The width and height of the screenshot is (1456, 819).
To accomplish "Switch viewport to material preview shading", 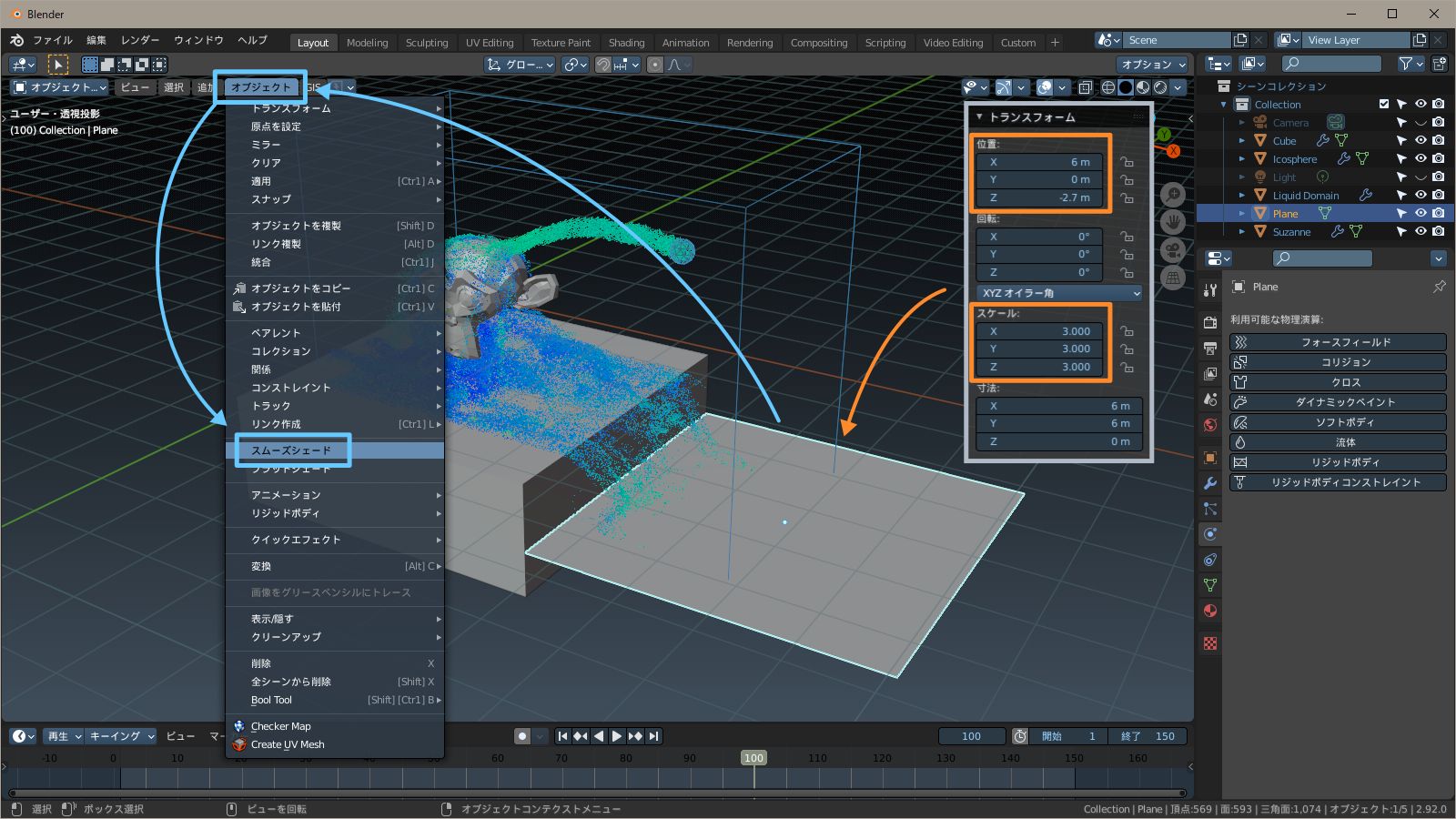I will (x=1143, y=87).
